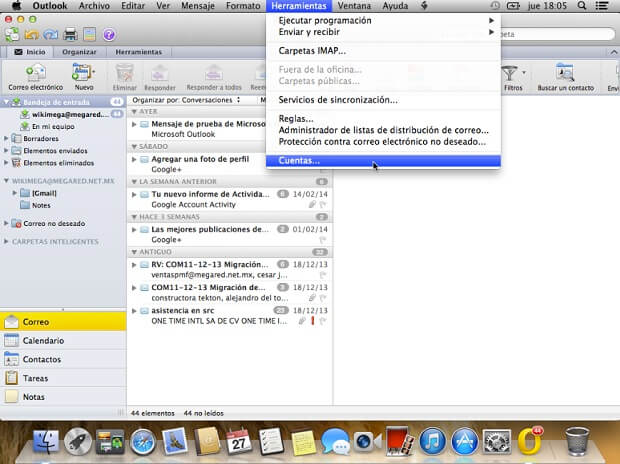Open Finder from the Dock
The height and width of the screenshot is (464, 620).
(46, 441)
